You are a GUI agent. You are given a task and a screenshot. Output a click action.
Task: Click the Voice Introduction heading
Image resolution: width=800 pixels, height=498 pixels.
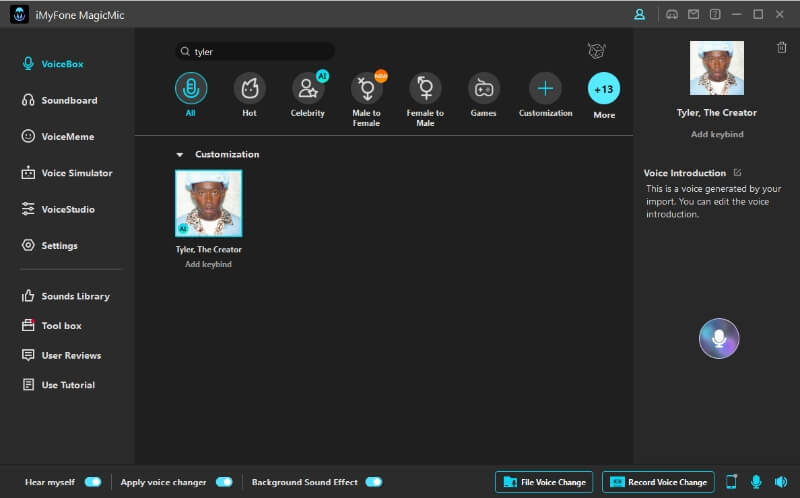(x=684, y=172)
